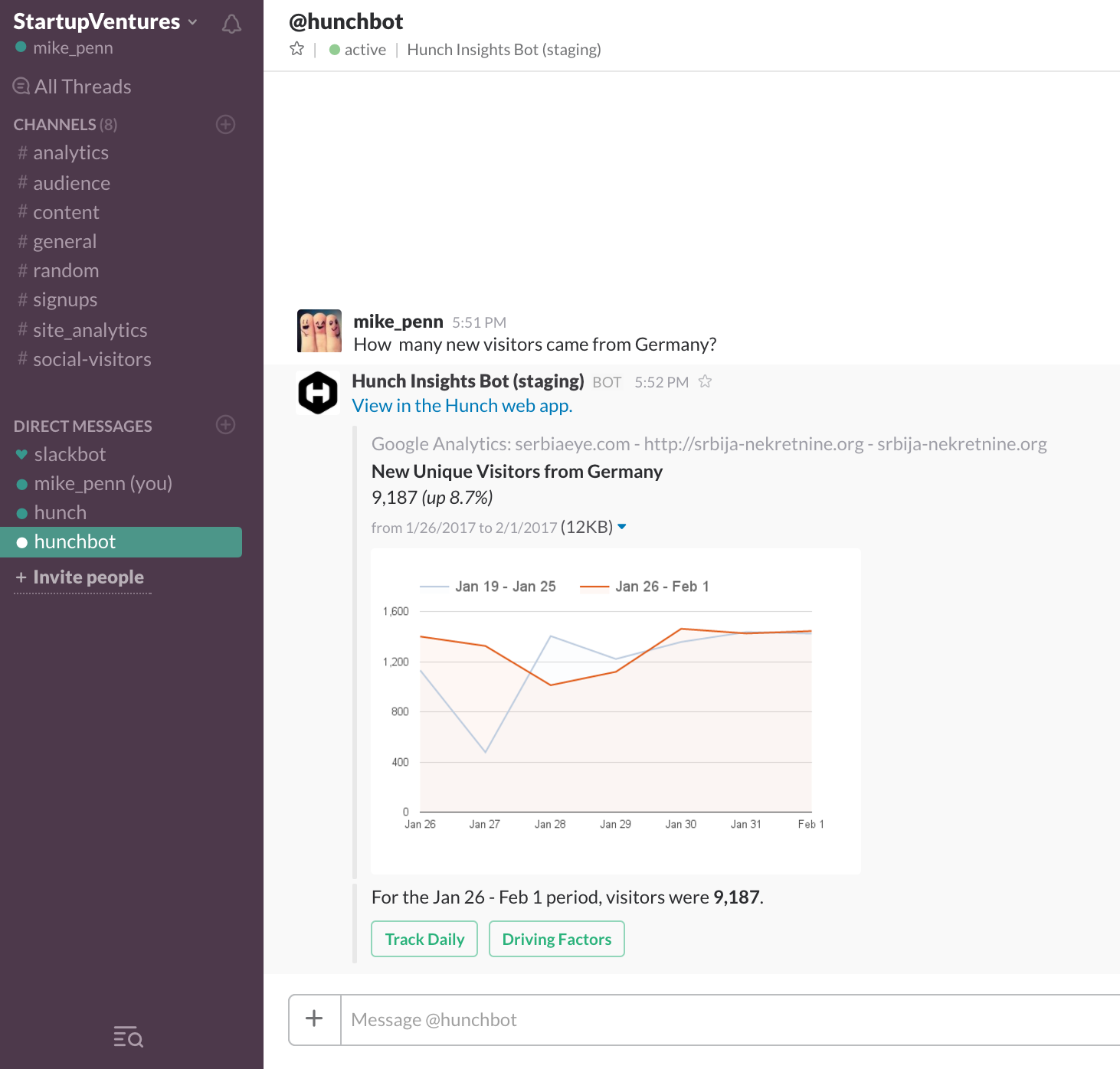The image size is (1120, 1069).
Task: Star the @hunchbot conversation
Action: 297,50
